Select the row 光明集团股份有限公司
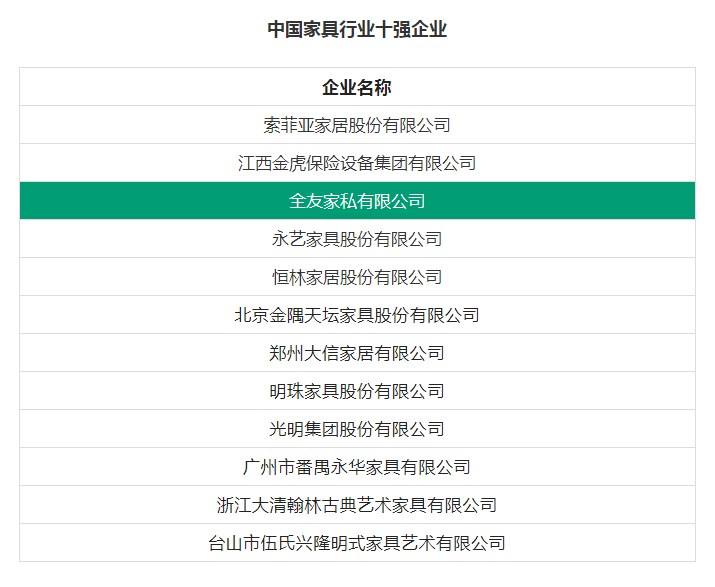 (358, 429)
